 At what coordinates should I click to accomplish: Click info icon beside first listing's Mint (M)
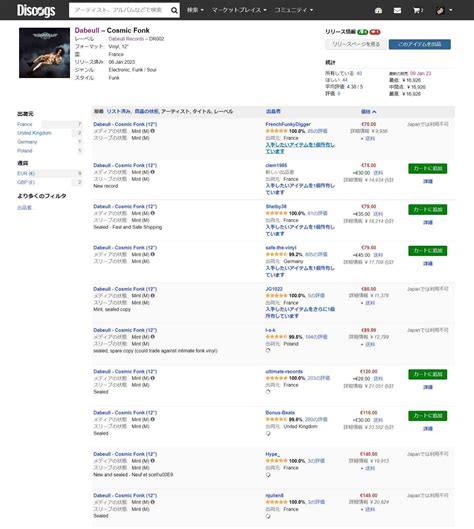(152, 131)
